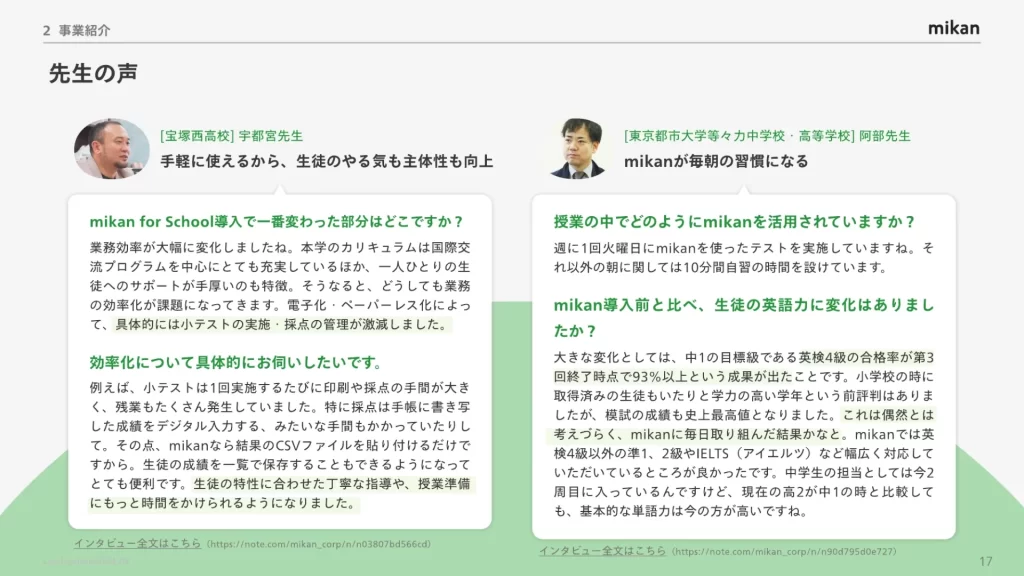Select the [東京都市大学等々力中学校・高等学校] 阿部先生 label
This screenshot has width=1024, height=576.
click(x=767, y=135)
